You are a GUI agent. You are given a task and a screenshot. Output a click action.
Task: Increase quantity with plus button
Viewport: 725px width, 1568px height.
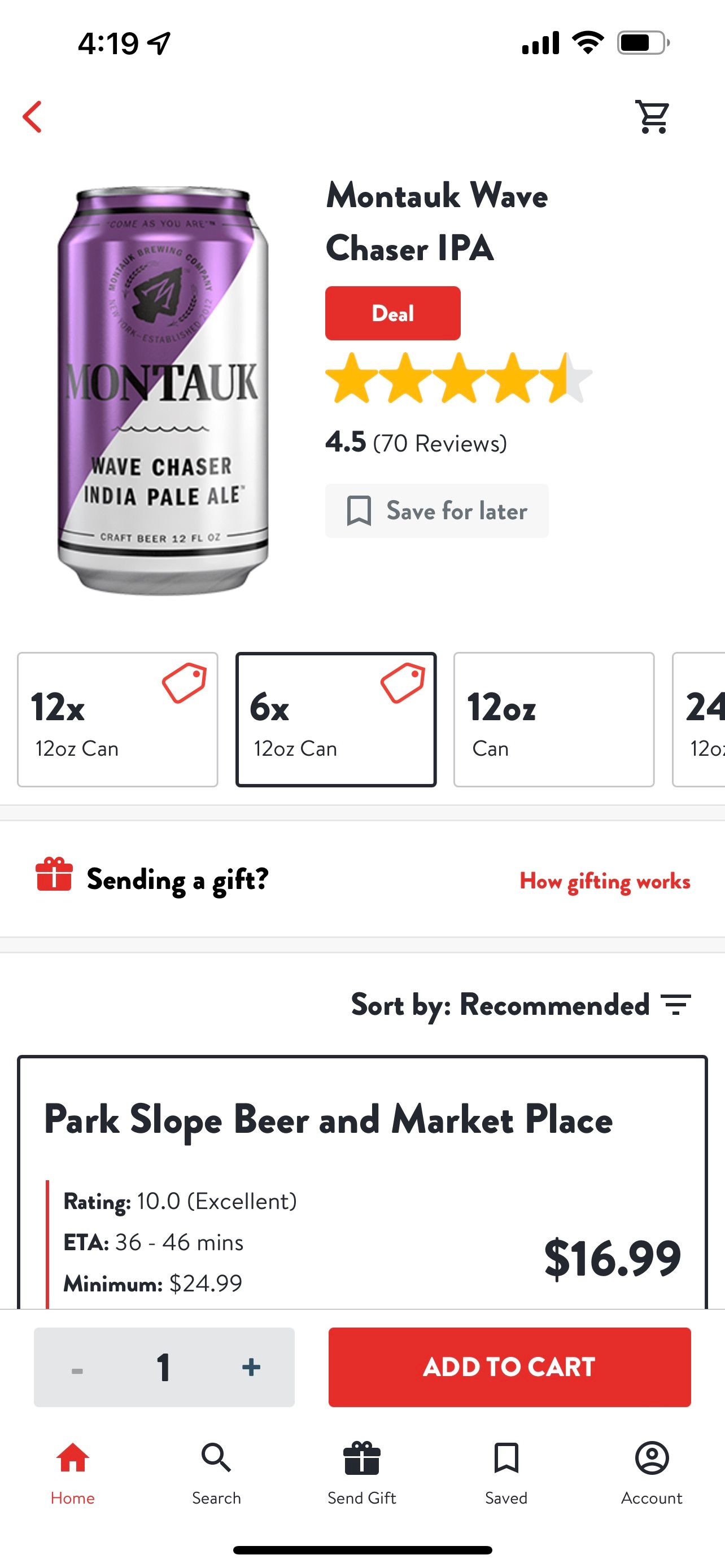(x=251, y=1367)
